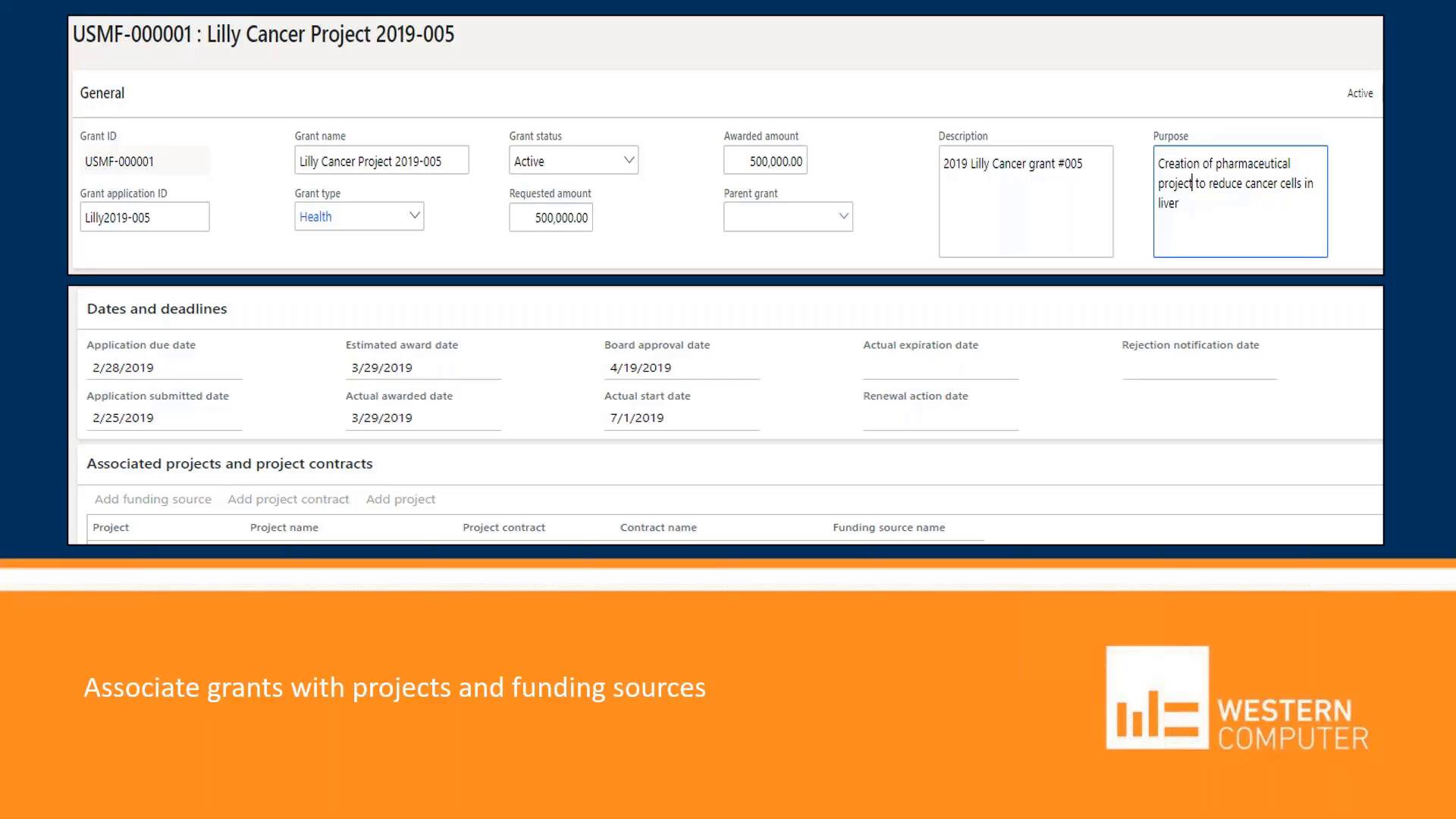This screenshot has height=819, width=1456.
Task: Select the Application due date field
Action: 164,368
